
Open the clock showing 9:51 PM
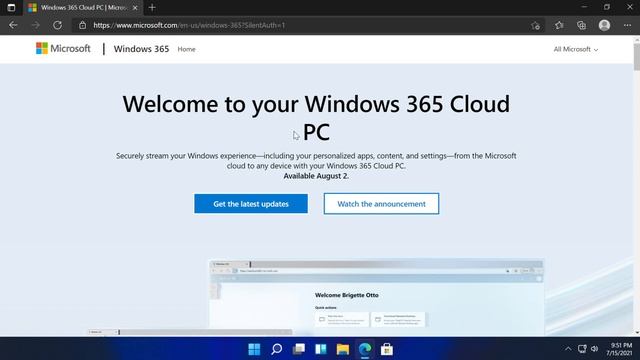(x=619, y=349)
